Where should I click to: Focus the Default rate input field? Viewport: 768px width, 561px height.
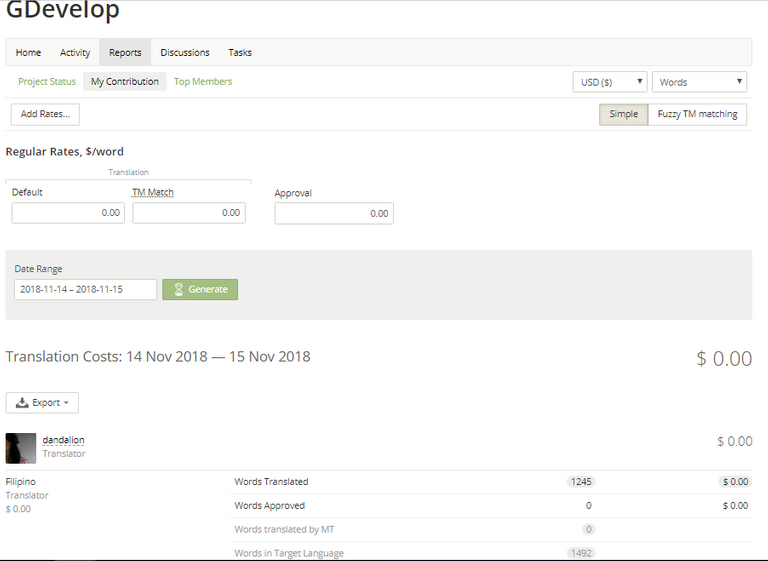point(68,213)
